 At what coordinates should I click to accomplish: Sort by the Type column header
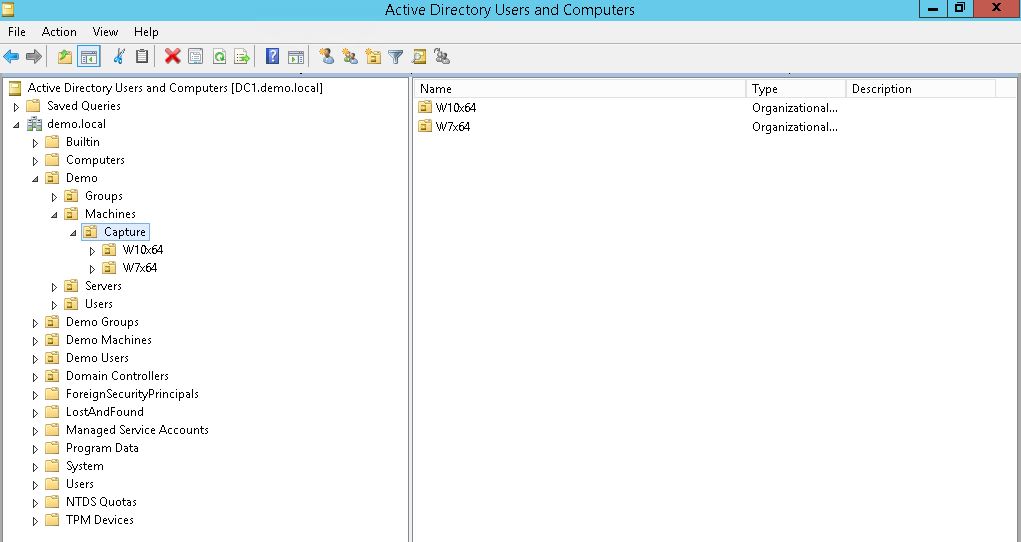(796, 89)
